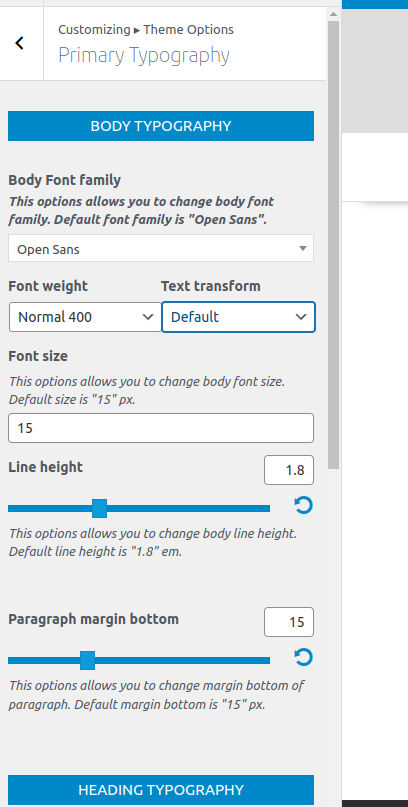Click the Font size label text
408x807 pixels.
click(38, 356)
